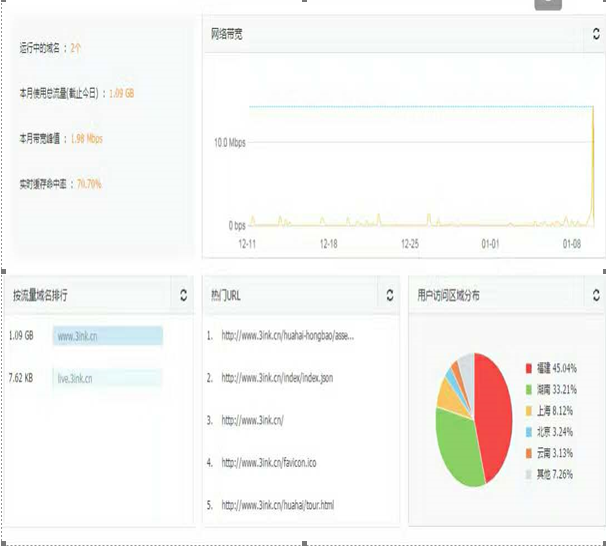This screenshot has width=606, height=547.
Task: Click the 1.98 Mbps peak bandwidth value
Action: (x=86, y=138)
